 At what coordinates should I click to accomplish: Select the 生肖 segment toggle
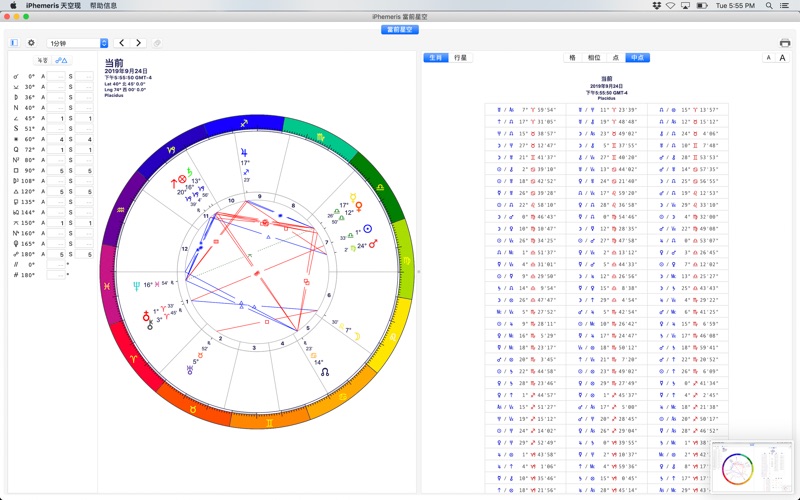(x=435, y=58)
